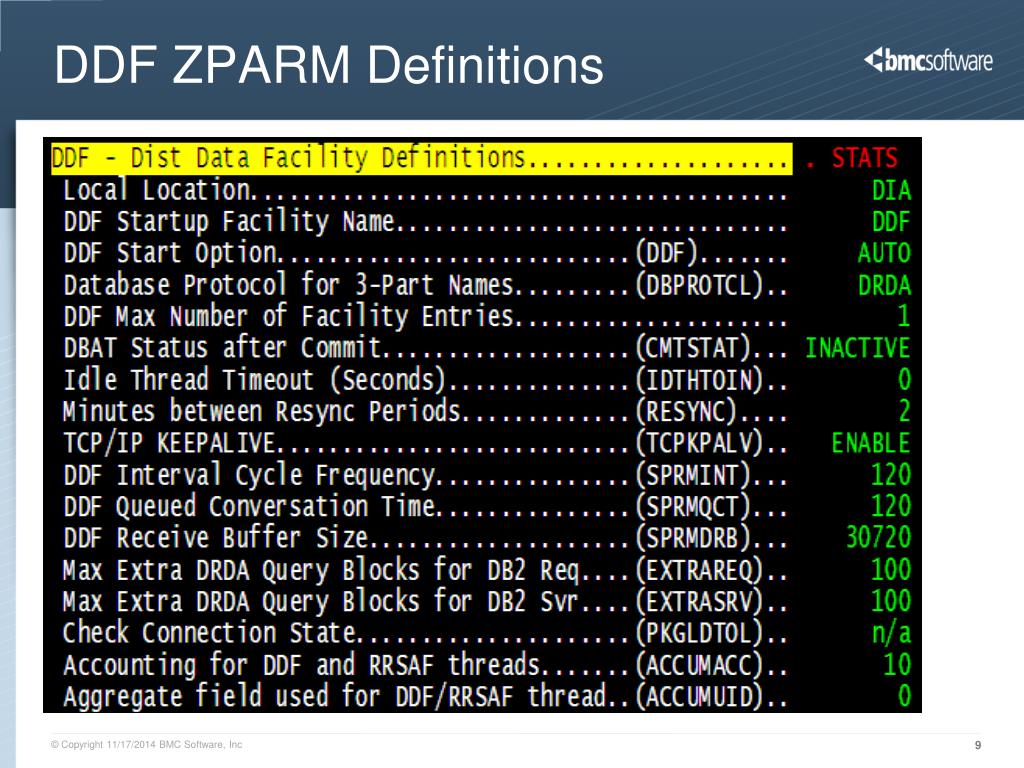Click the 30720 buffer size value
This screenshot has height=768, width=1024.
(878, 537)
